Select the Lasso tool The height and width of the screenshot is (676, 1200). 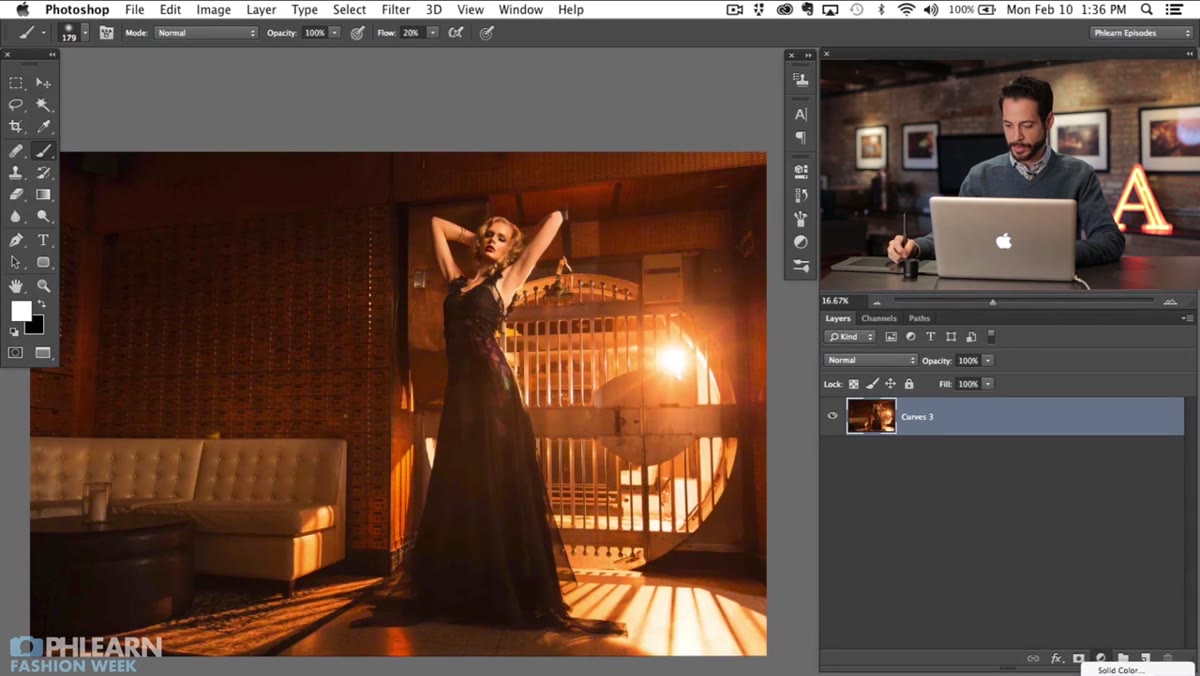coord(16,105)
